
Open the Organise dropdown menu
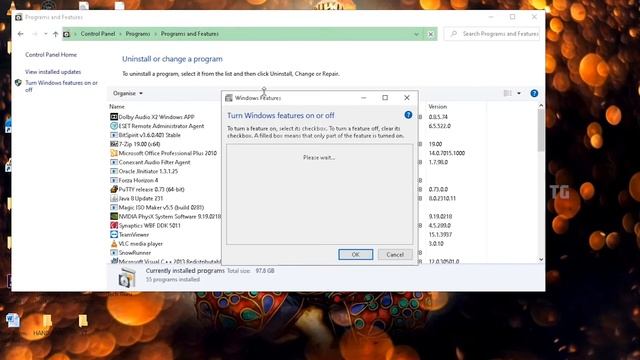(128, 93)
